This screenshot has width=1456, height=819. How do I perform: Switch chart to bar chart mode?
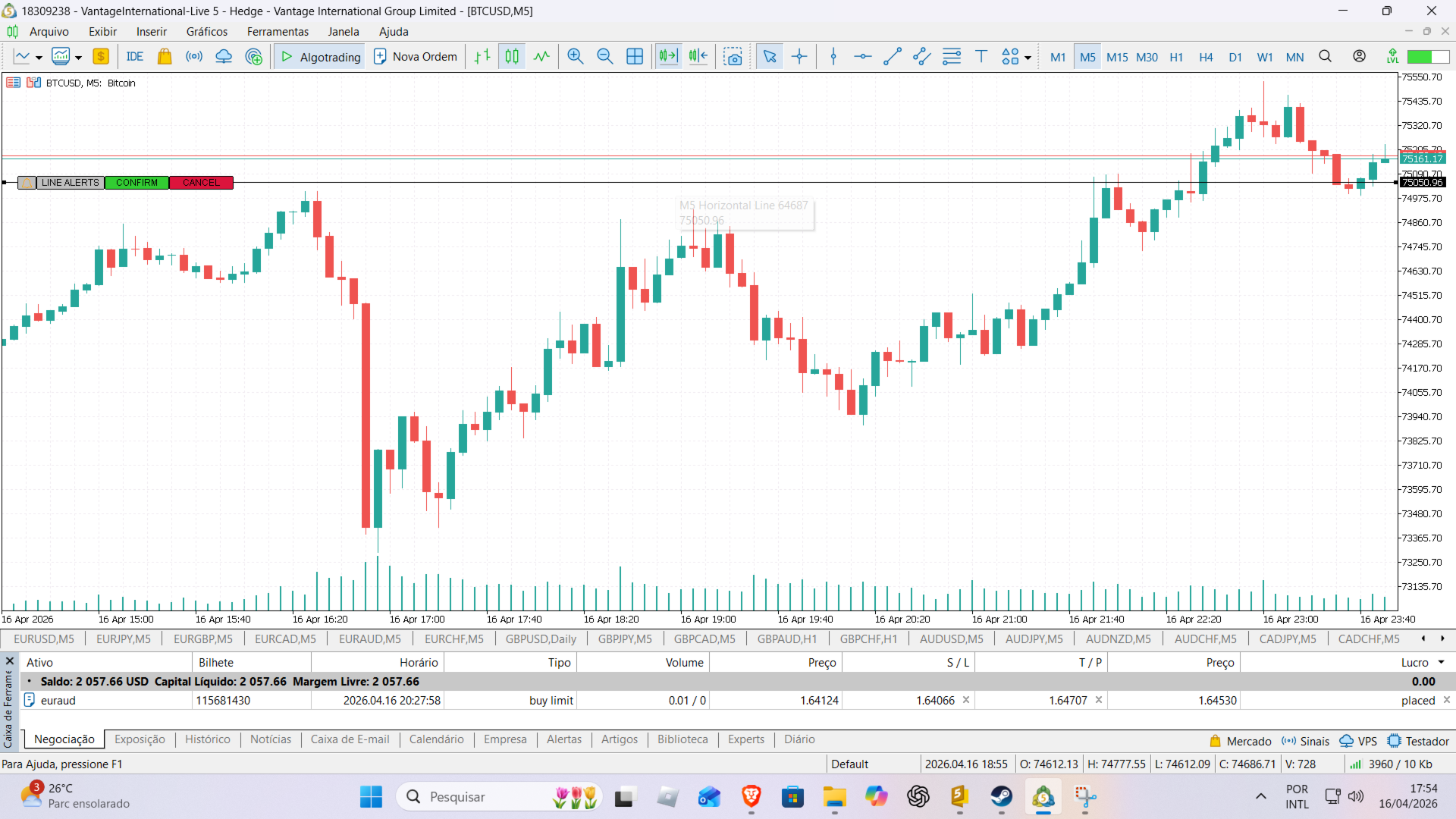[x=482, y=57]
